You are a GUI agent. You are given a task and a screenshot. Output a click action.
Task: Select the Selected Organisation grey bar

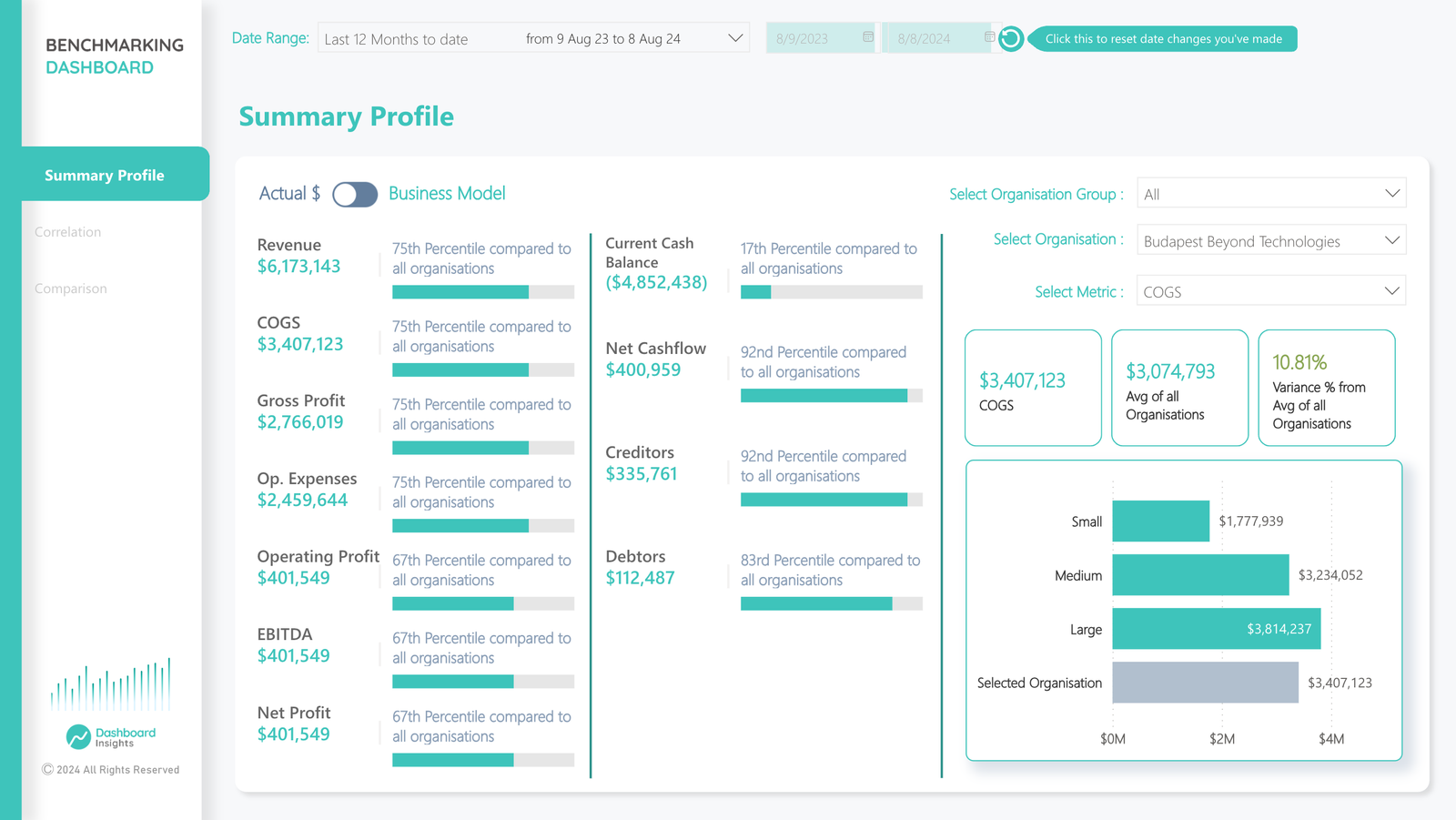(1205, 683)
